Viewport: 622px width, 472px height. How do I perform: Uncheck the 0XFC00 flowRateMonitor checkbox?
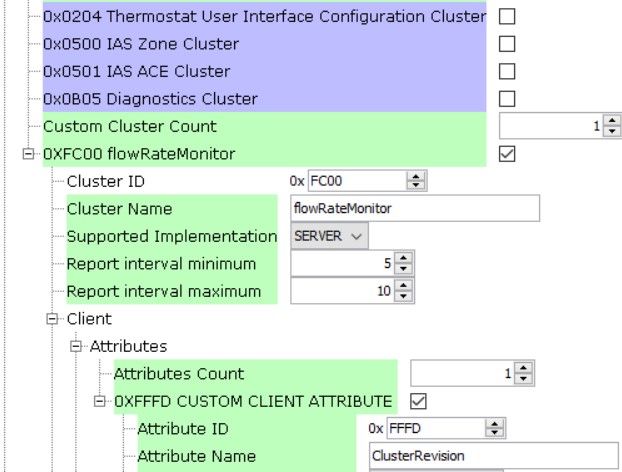(x=507, y=154)
